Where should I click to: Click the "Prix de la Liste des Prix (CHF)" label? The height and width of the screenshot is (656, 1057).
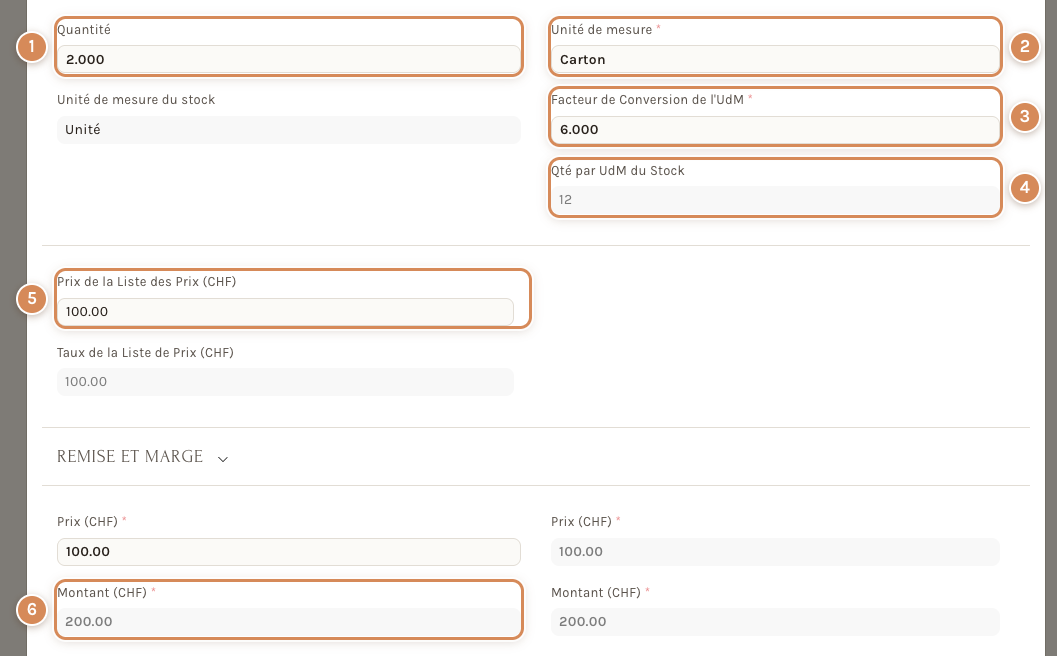click(x=146, y=282)
